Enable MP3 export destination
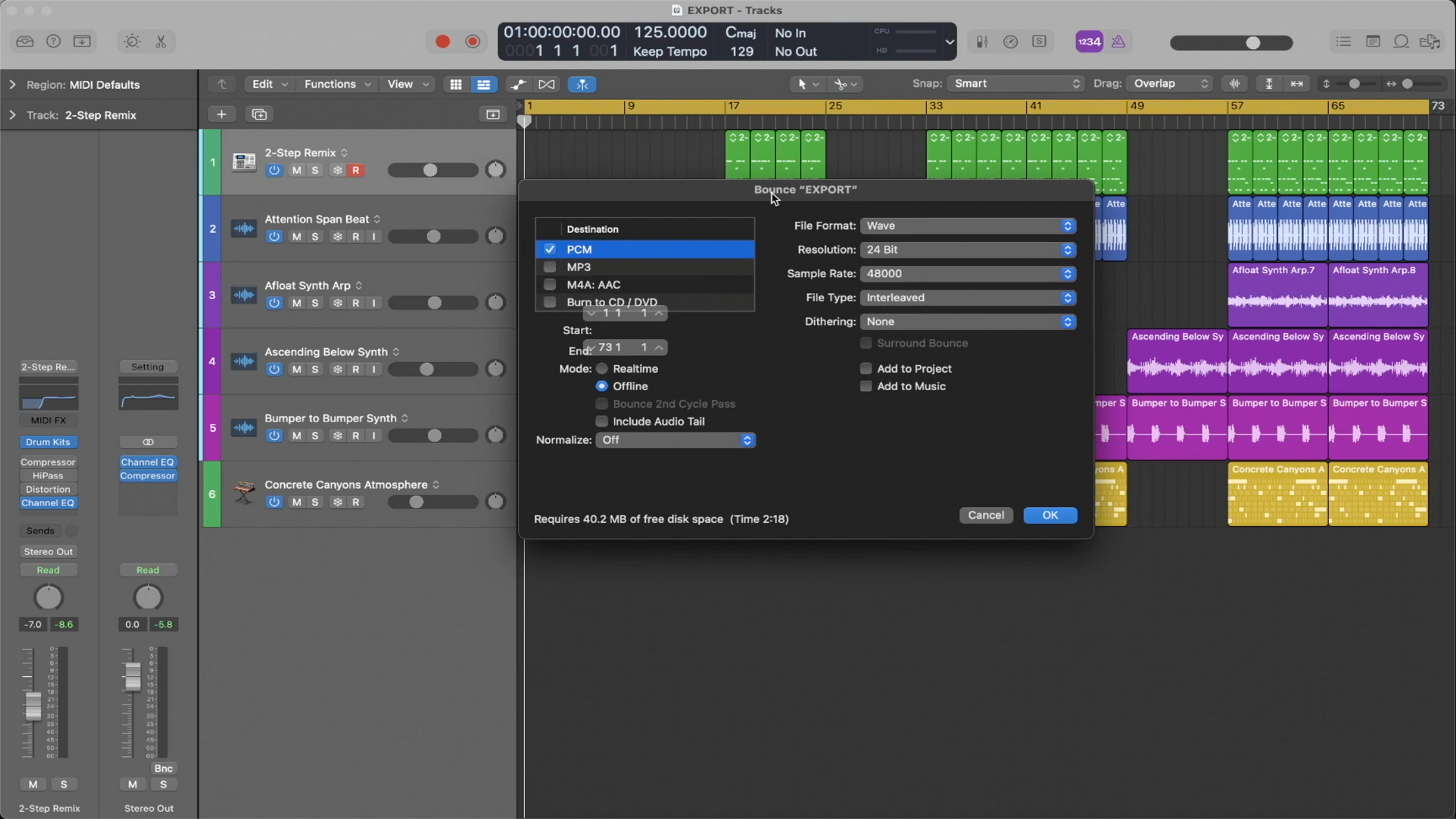1456x819 pixels. 549,267
